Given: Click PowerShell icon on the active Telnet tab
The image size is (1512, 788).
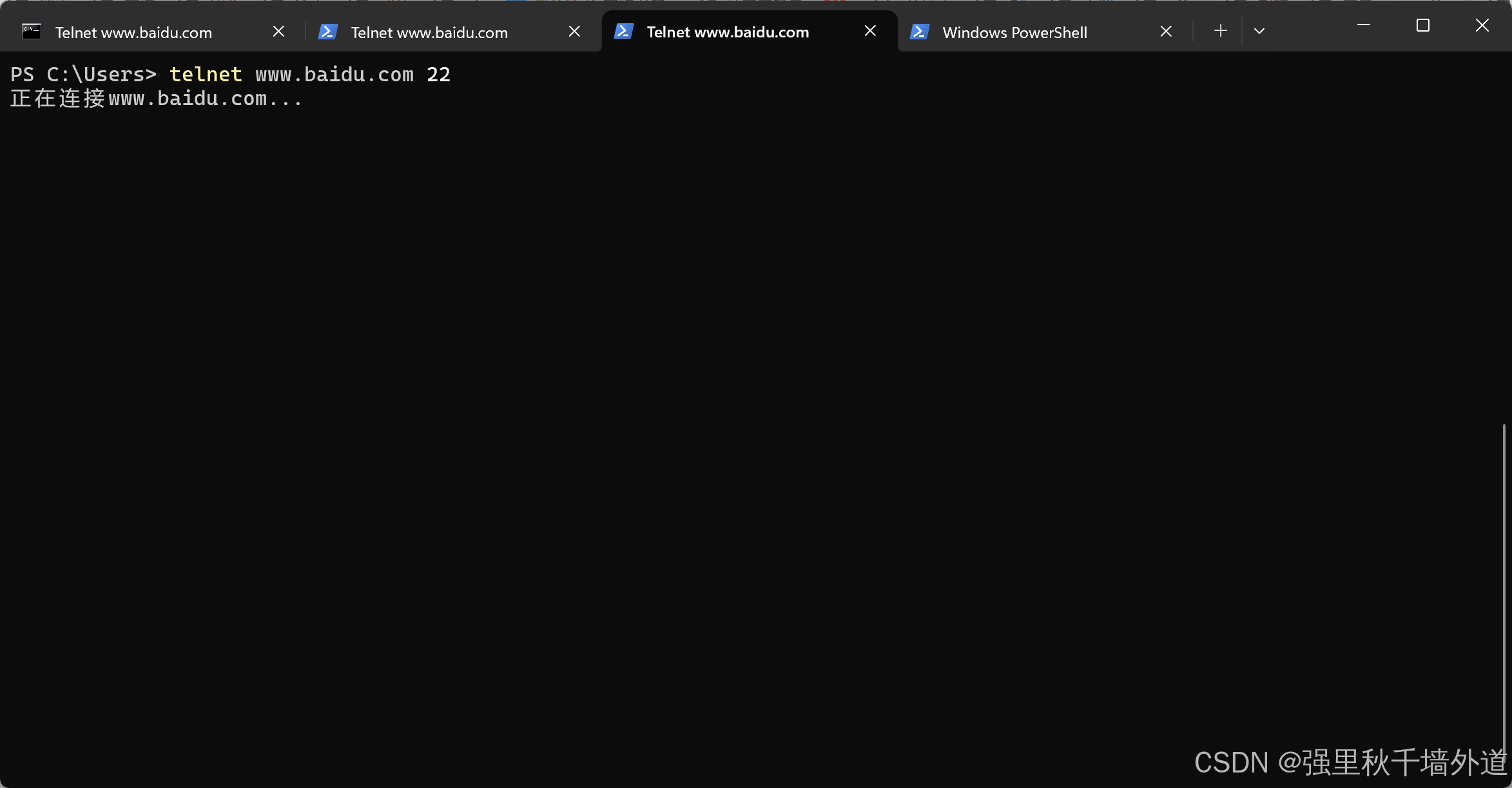Looking at the screenshot, I should 623,32.
